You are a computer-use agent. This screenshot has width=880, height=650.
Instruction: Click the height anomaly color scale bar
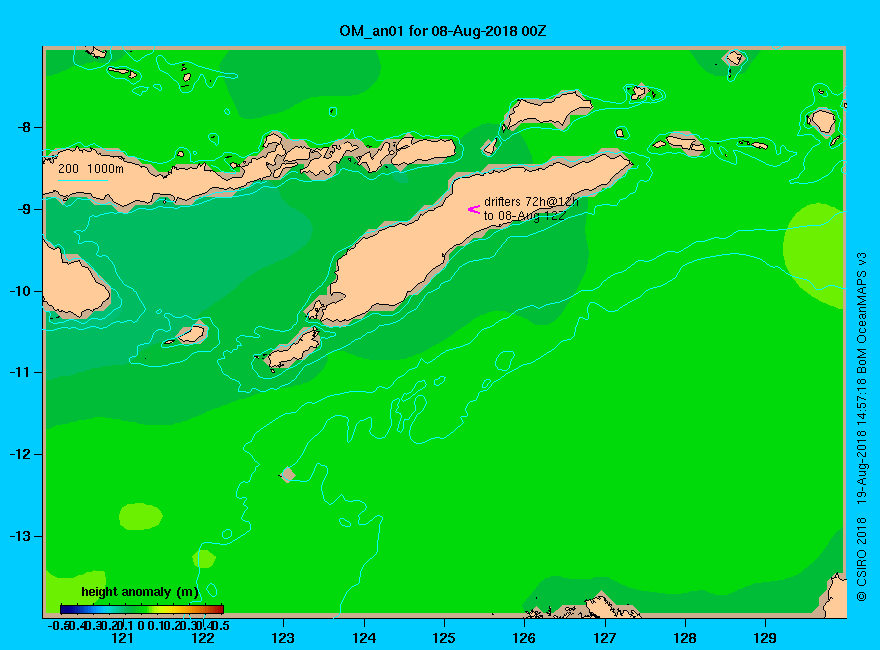tap(142, 609)
